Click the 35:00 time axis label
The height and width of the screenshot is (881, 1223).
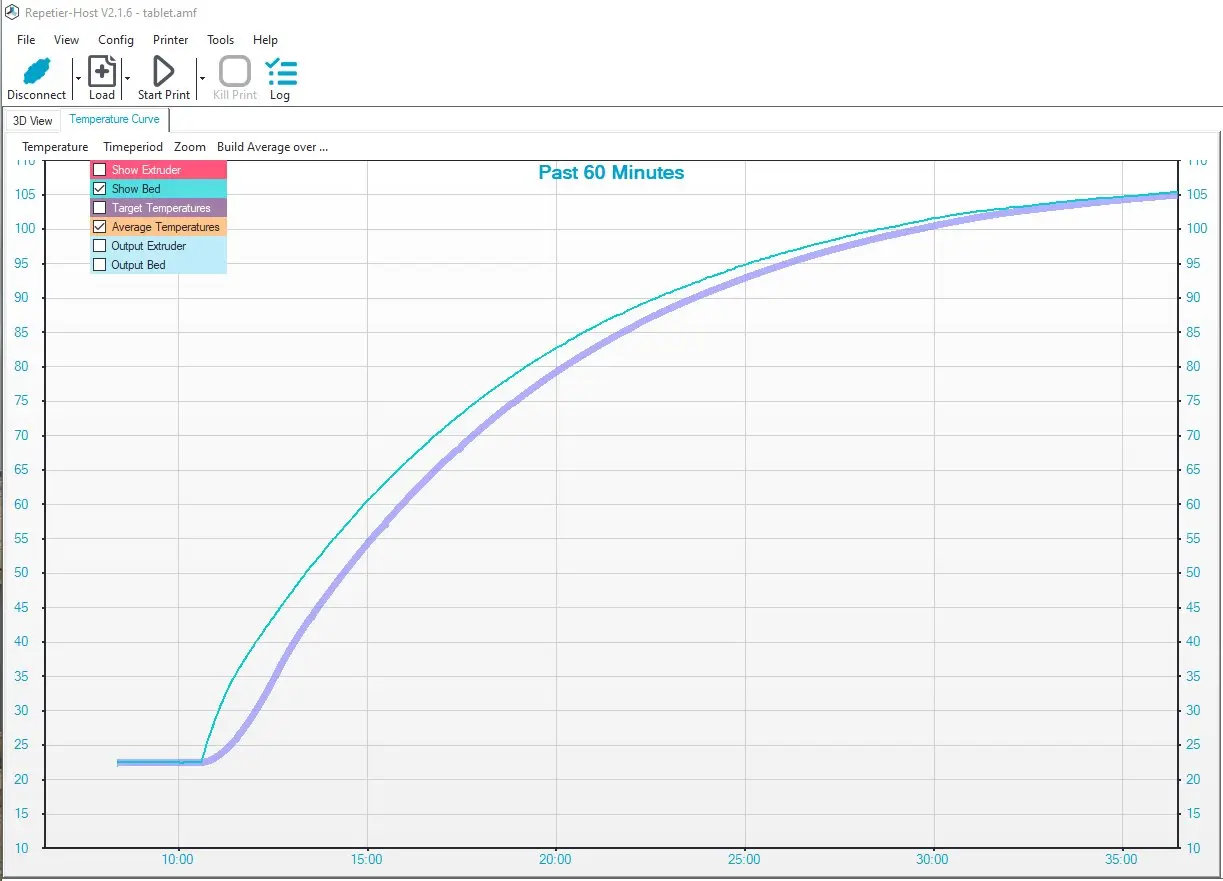(1122, 860)
